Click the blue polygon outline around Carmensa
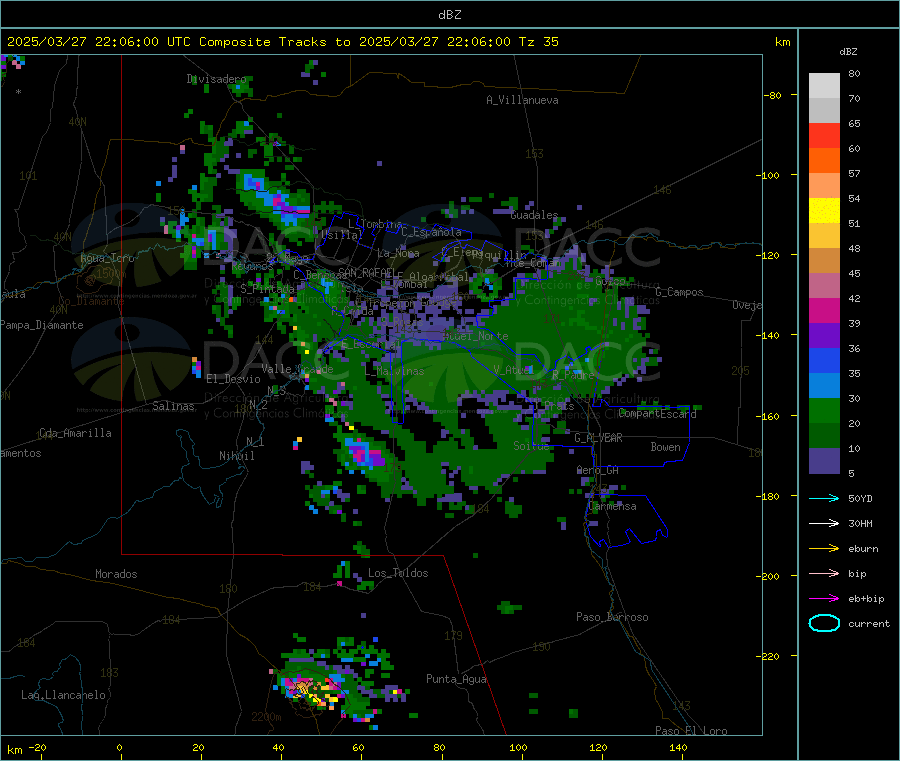 click(x=626, y=520)
